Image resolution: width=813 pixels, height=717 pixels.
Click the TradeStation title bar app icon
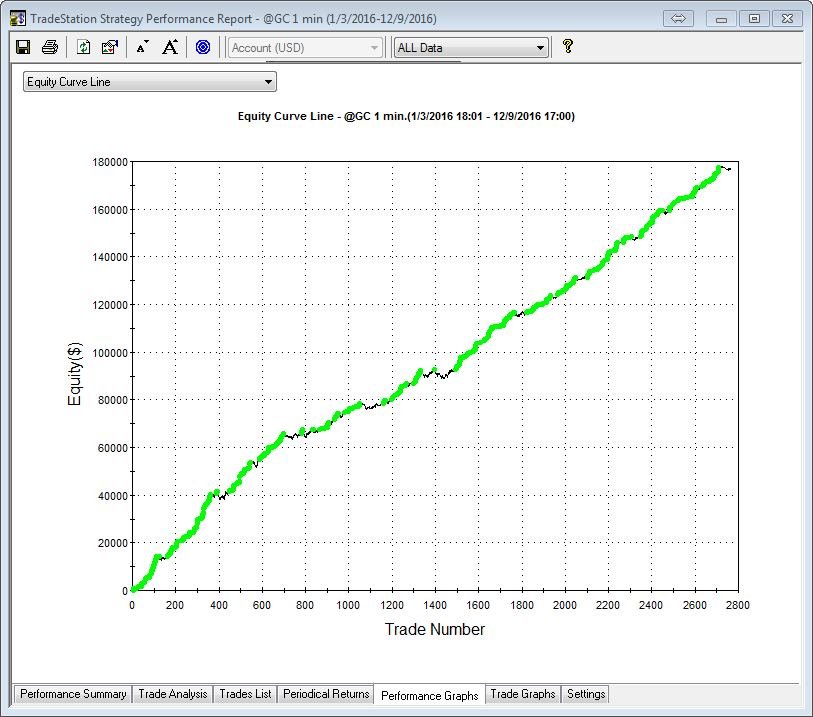tap(17, 18)
